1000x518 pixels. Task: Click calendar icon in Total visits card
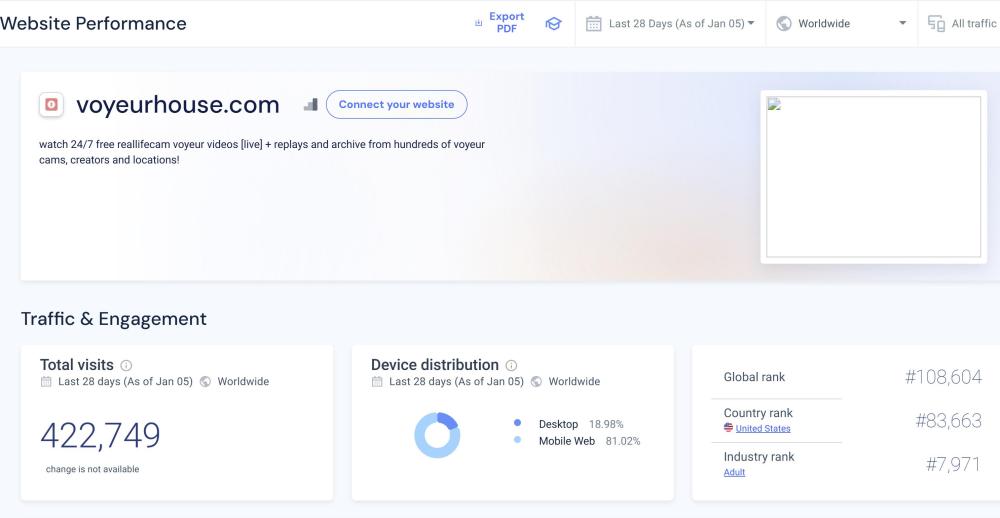pyautogui.click(x=46, y=382)
